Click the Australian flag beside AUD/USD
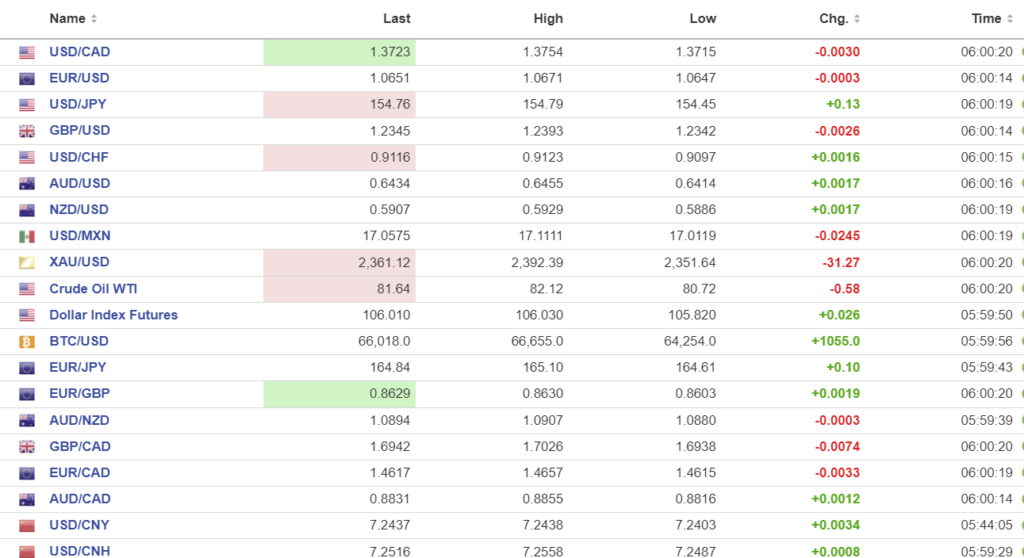 (x=27, y=184)
